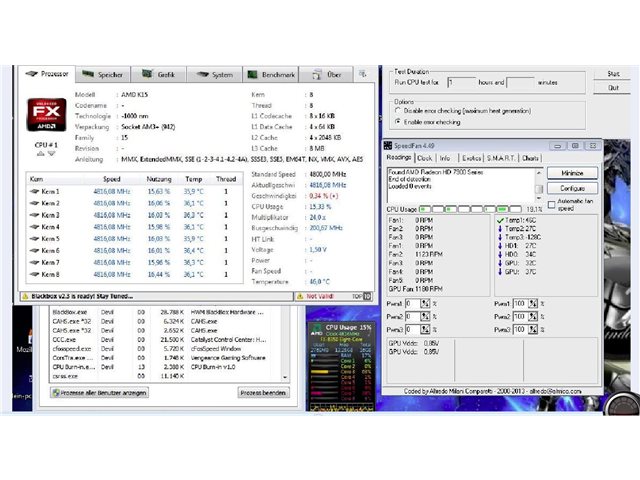Click Prozess beenden button
Screen dimensions: 640x480
coord(263,393)
